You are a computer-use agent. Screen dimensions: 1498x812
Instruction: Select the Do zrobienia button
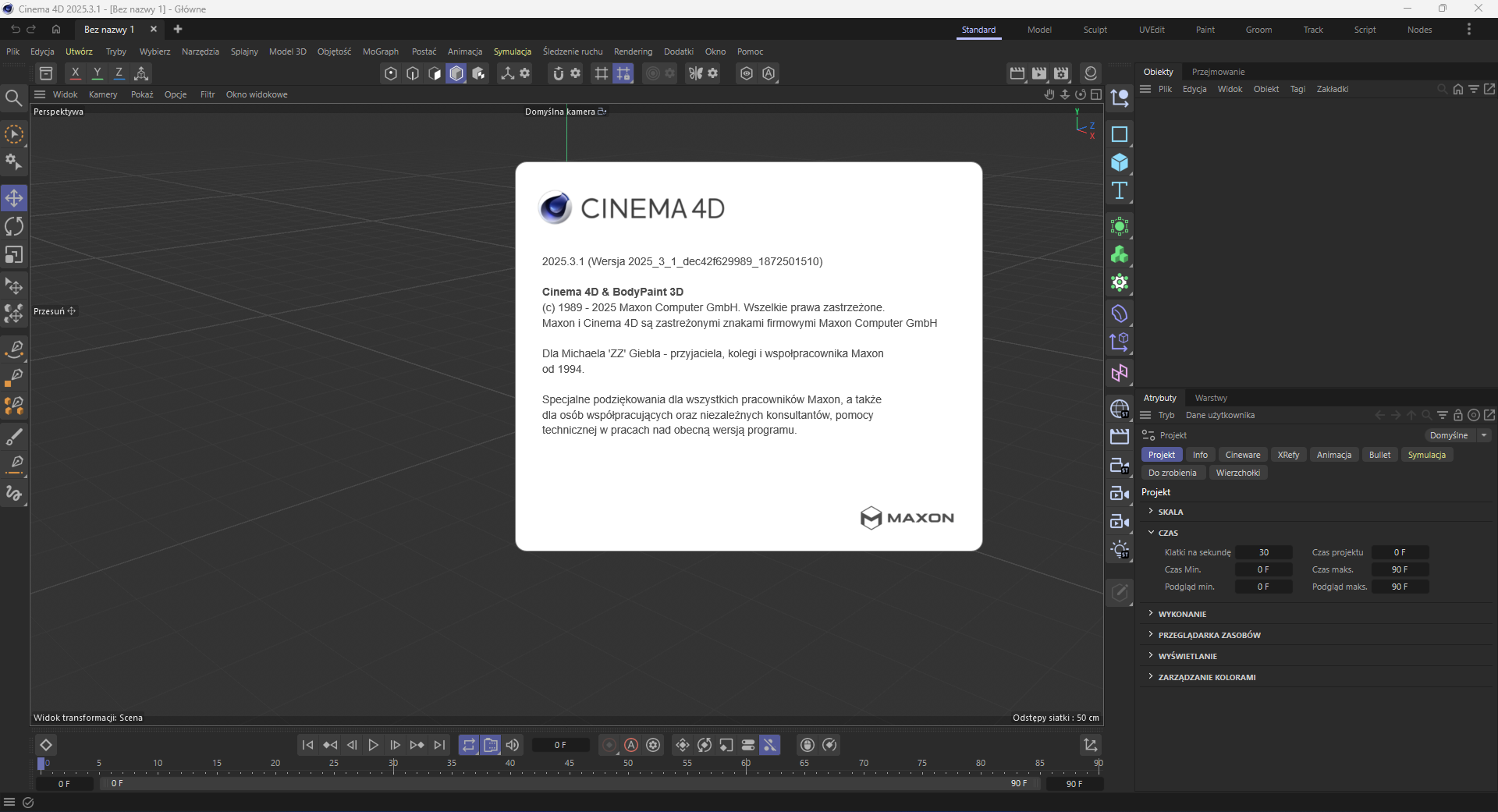click(x=1173, y=473)
